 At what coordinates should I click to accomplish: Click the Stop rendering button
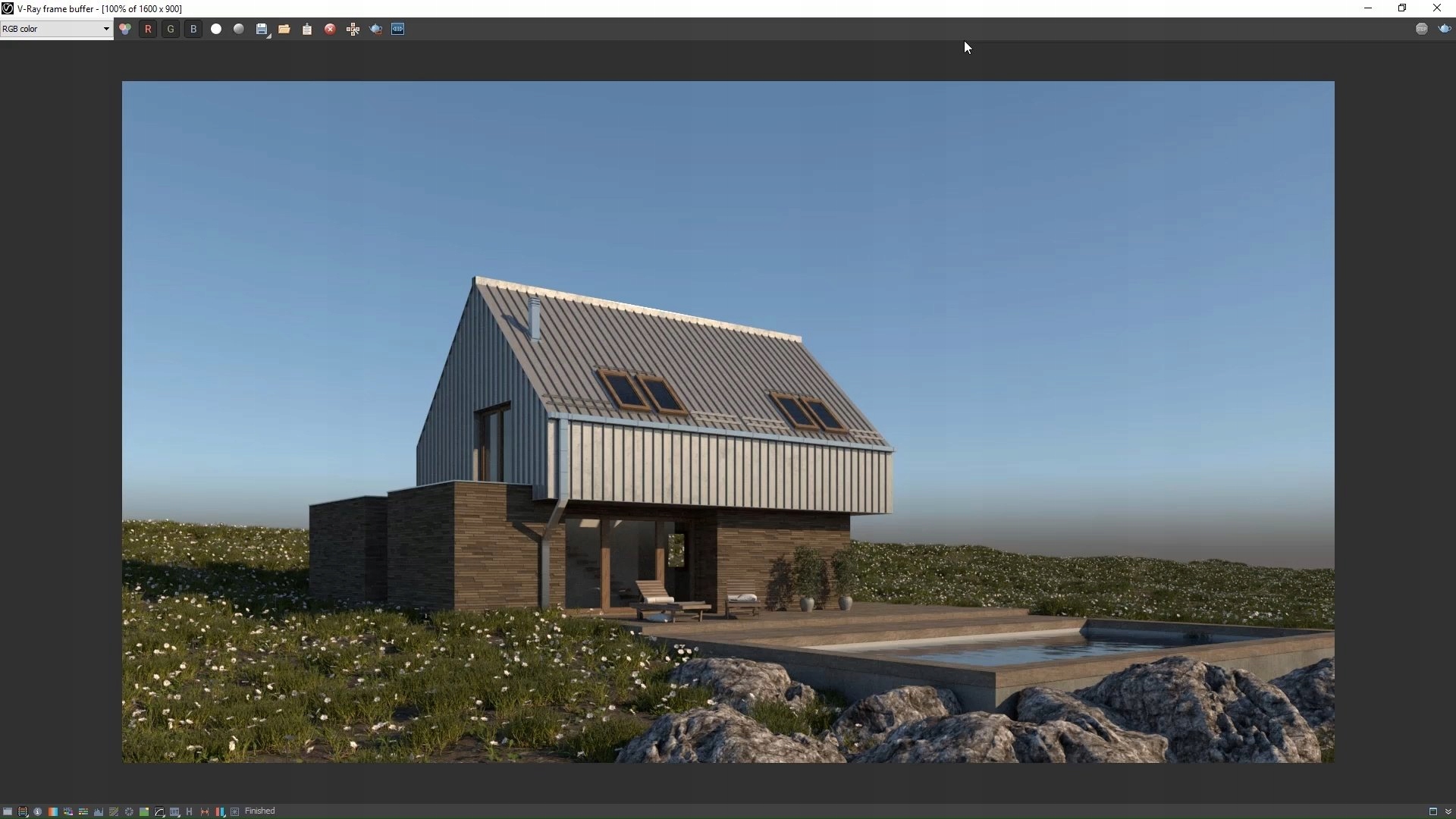(x=1422, y=29)
